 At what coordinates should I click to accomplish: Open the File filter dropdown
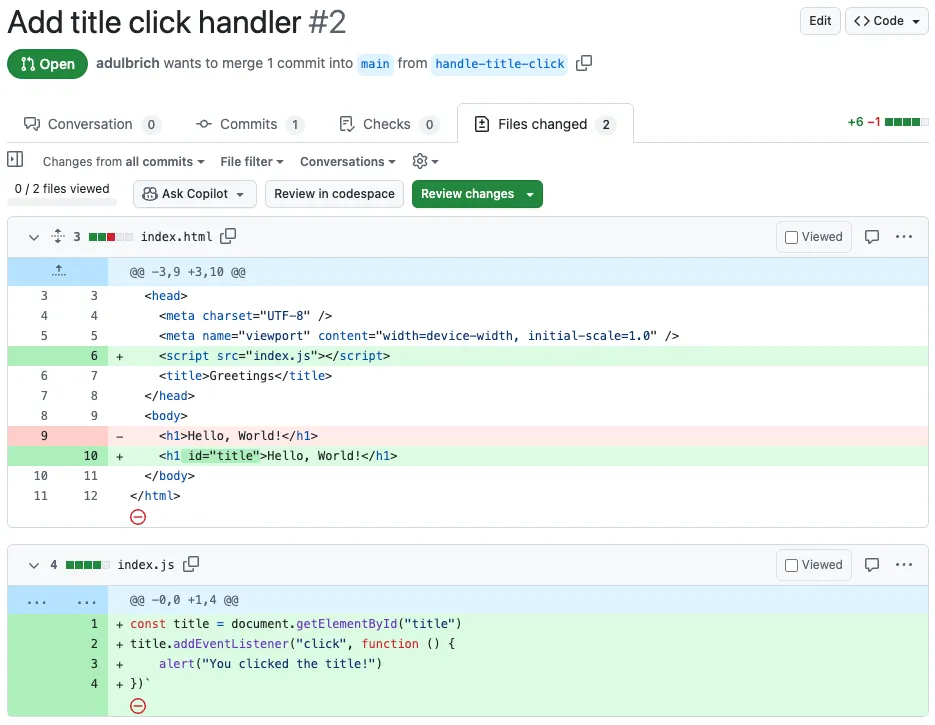252,162
